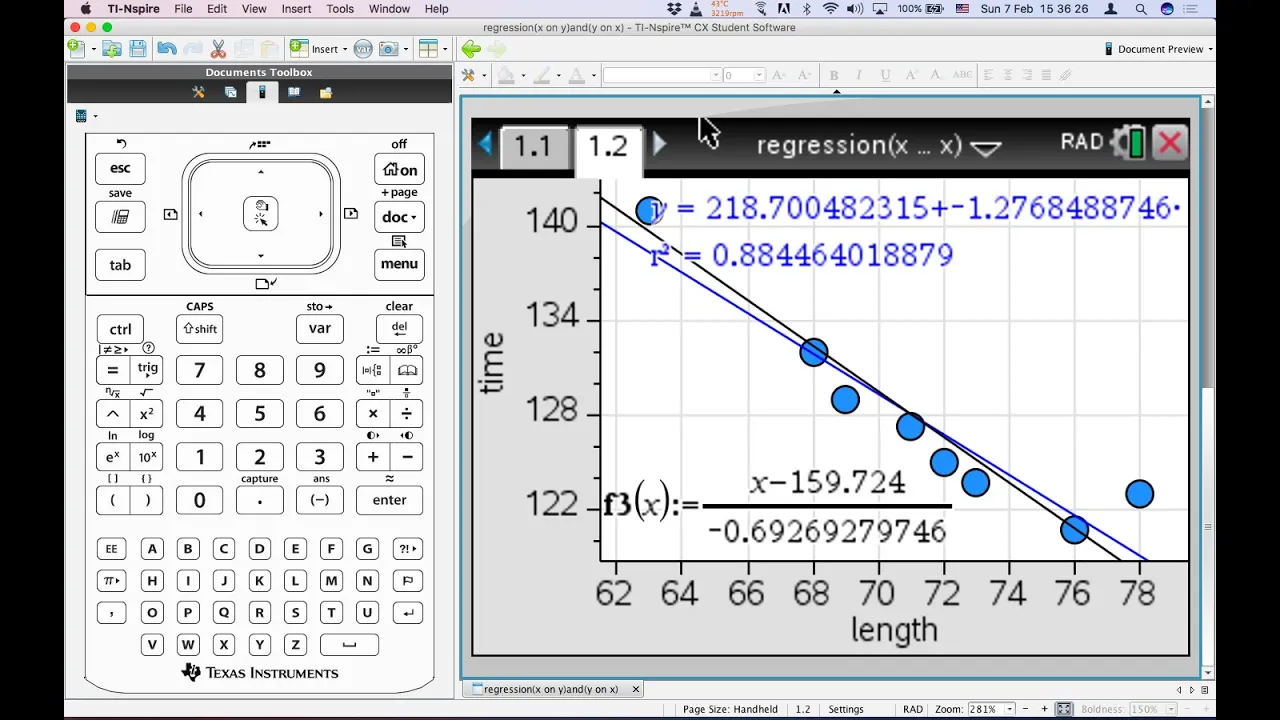1280x720 pixels.
Task: Go to next page arrow beside 1.2
Action: [660, 145]
